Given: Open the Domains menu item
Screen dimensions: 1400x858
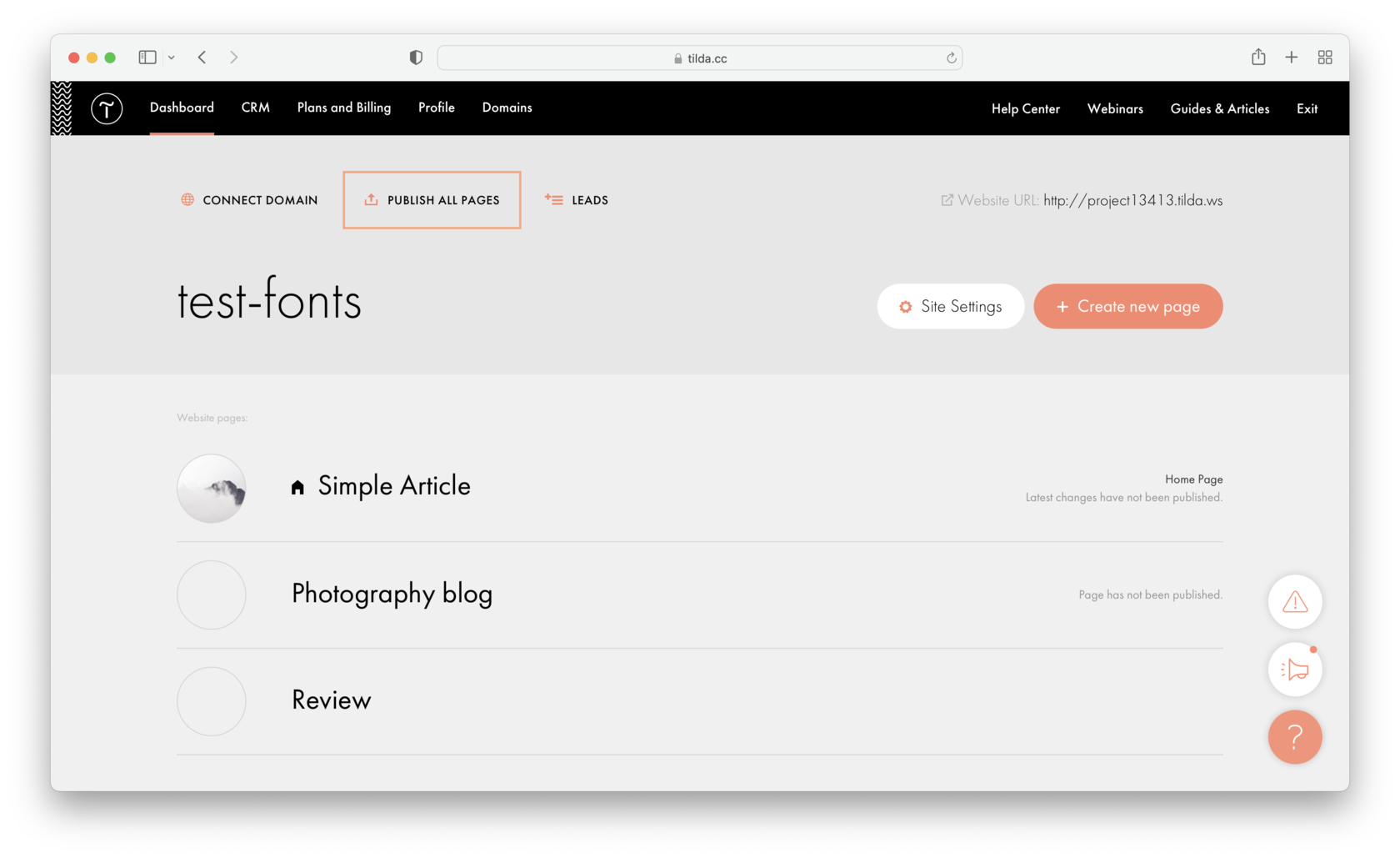Looking at the screenshot, I should (507, 108).
